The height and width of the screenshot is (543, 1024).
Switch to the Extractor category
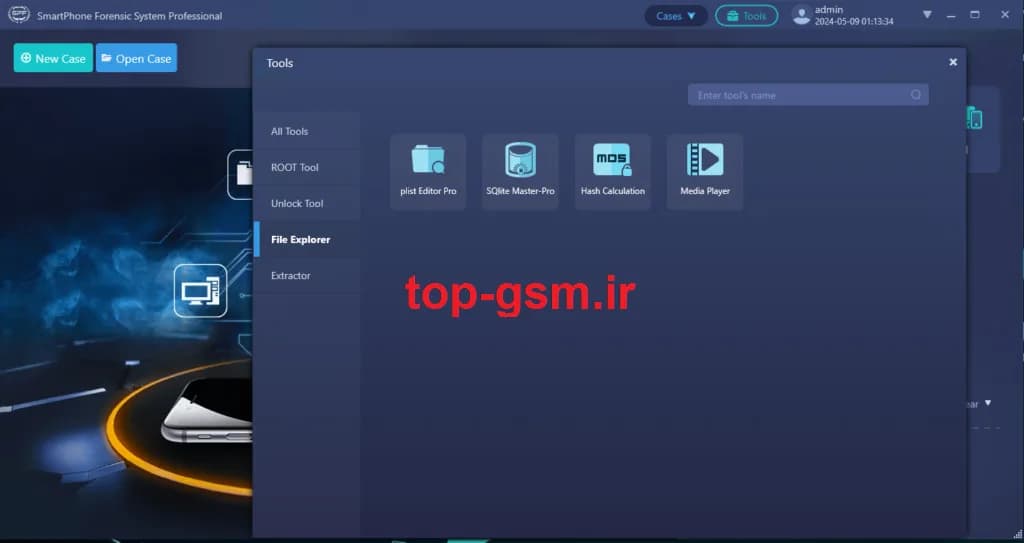point(307,275)
